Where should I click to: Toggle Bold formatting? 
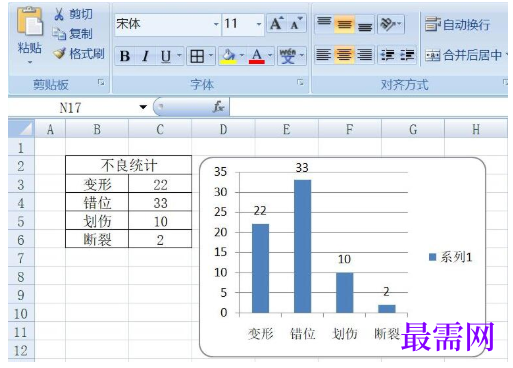coord(125,56)
